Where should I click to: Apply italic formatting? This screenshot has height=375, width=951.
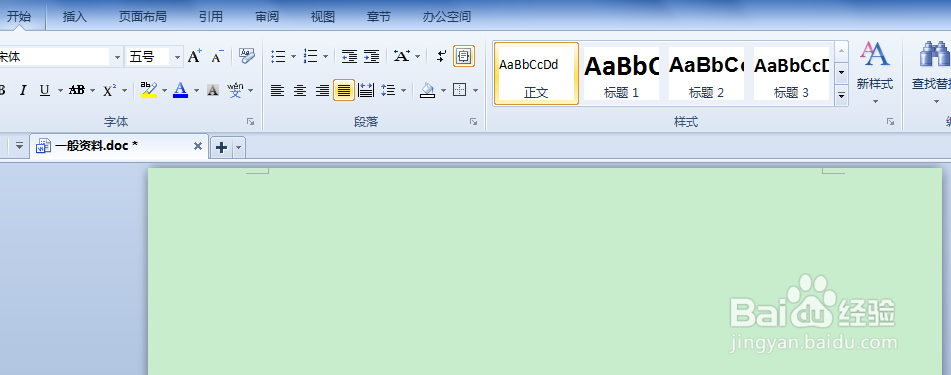pos(23,90)
